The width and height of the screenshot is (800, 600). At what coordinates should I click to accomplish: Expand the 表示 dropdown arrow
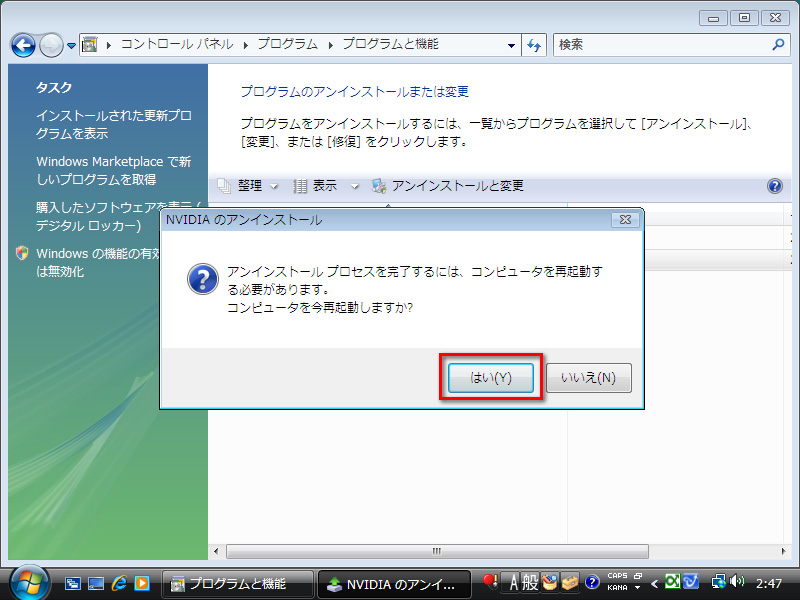[355, 186]
